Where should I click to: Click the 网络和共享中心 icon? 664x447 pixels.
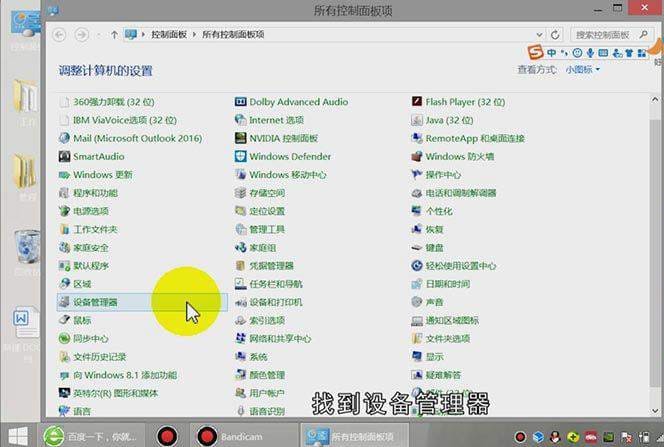pos(241,338)
